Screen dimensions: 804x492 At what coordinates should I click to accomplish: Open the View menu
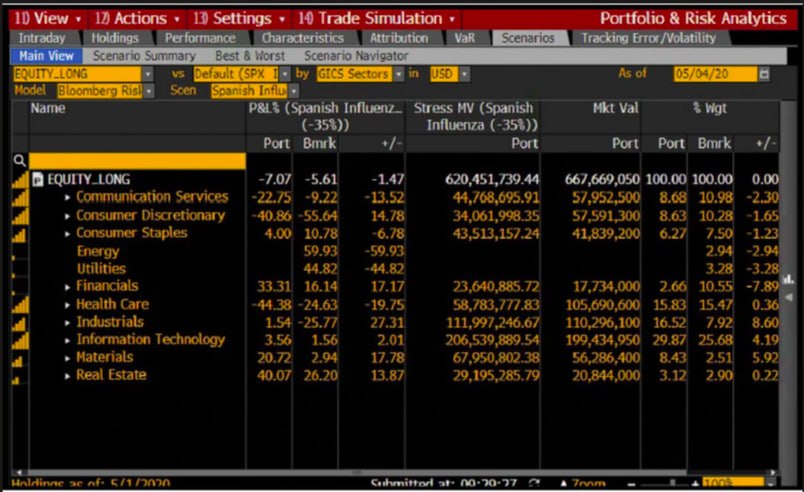[47, 19]
